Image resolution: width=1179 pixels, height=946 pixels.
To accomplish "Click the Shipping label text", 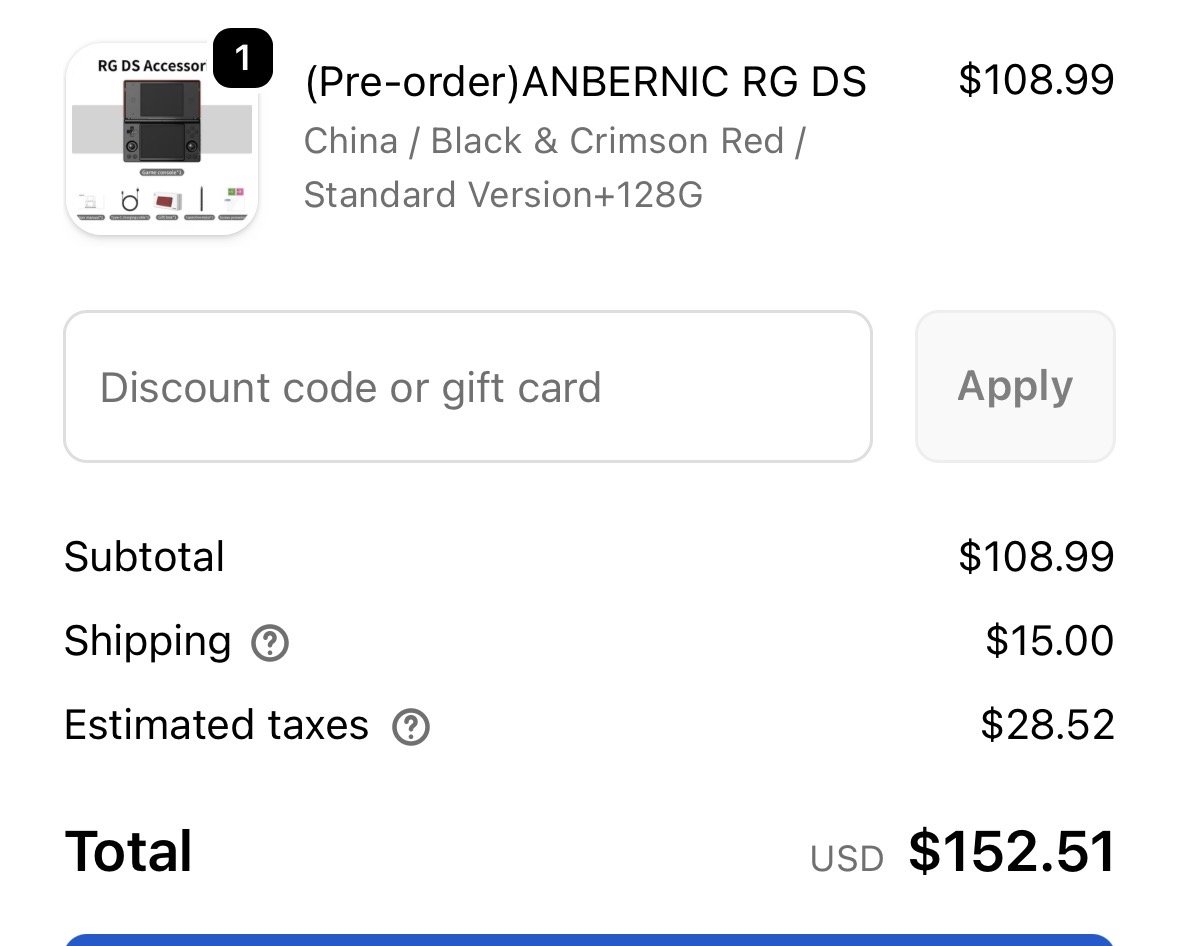I will 147,641.
